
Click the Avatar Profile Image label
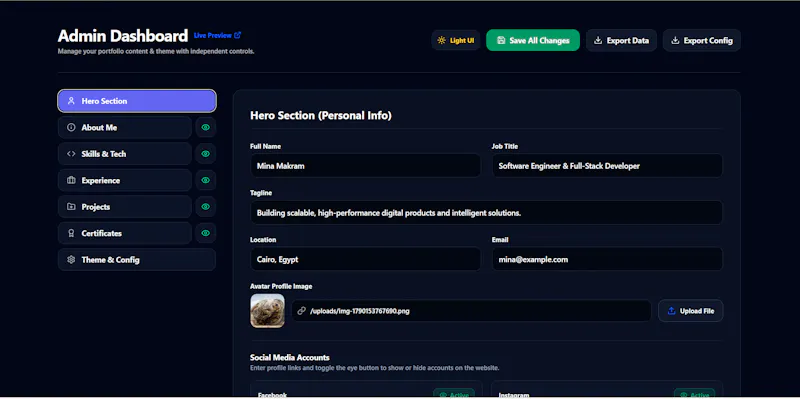[281, 286]
